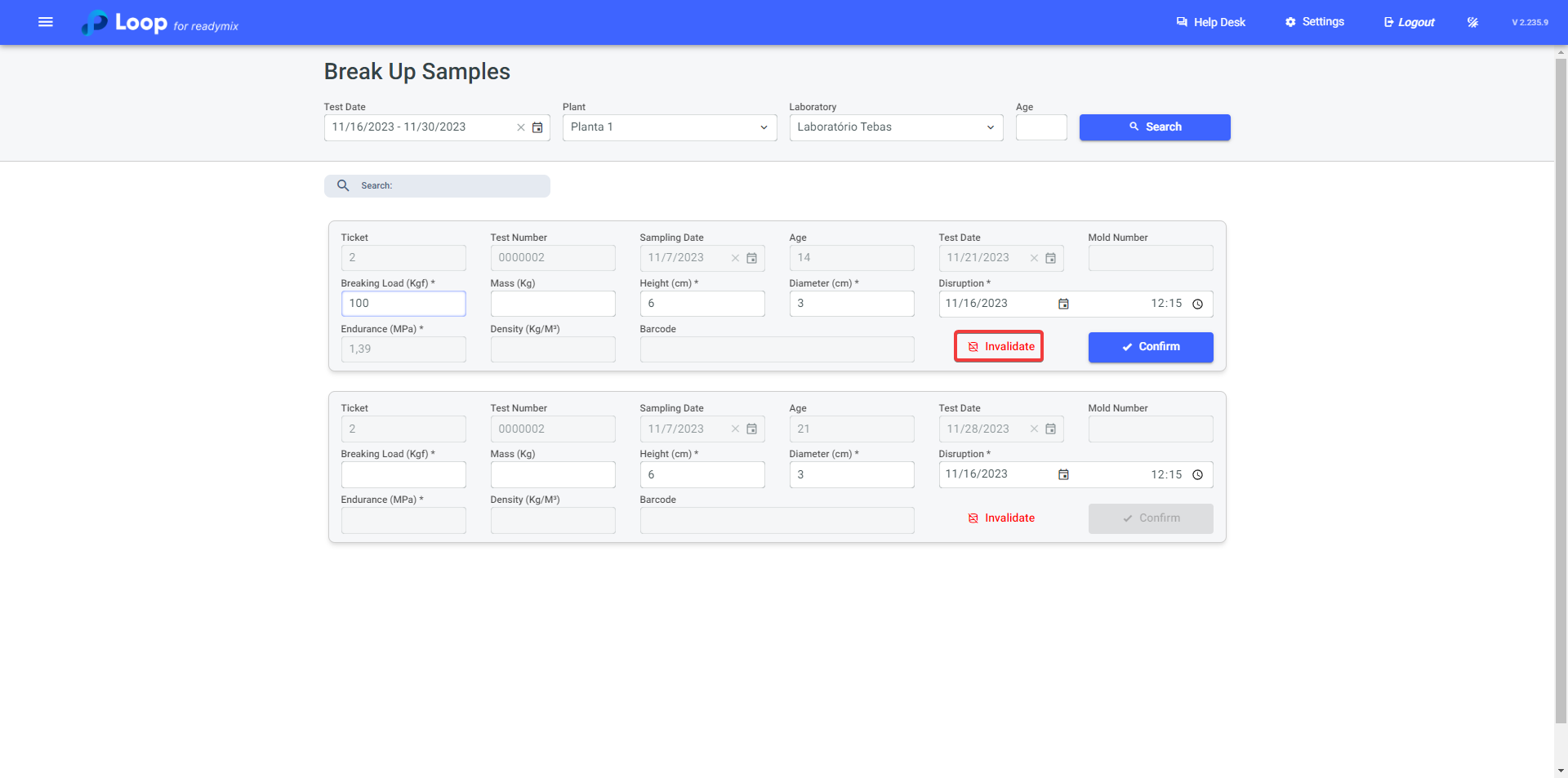This screenshot has height=778, width=1568.
Task: Open Help Desk from the top bar
Action: click(1210, 22)
